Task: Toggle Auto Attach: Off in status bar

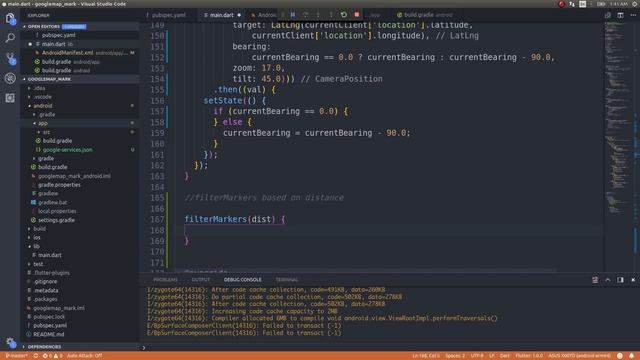Action: coord(84,356)
